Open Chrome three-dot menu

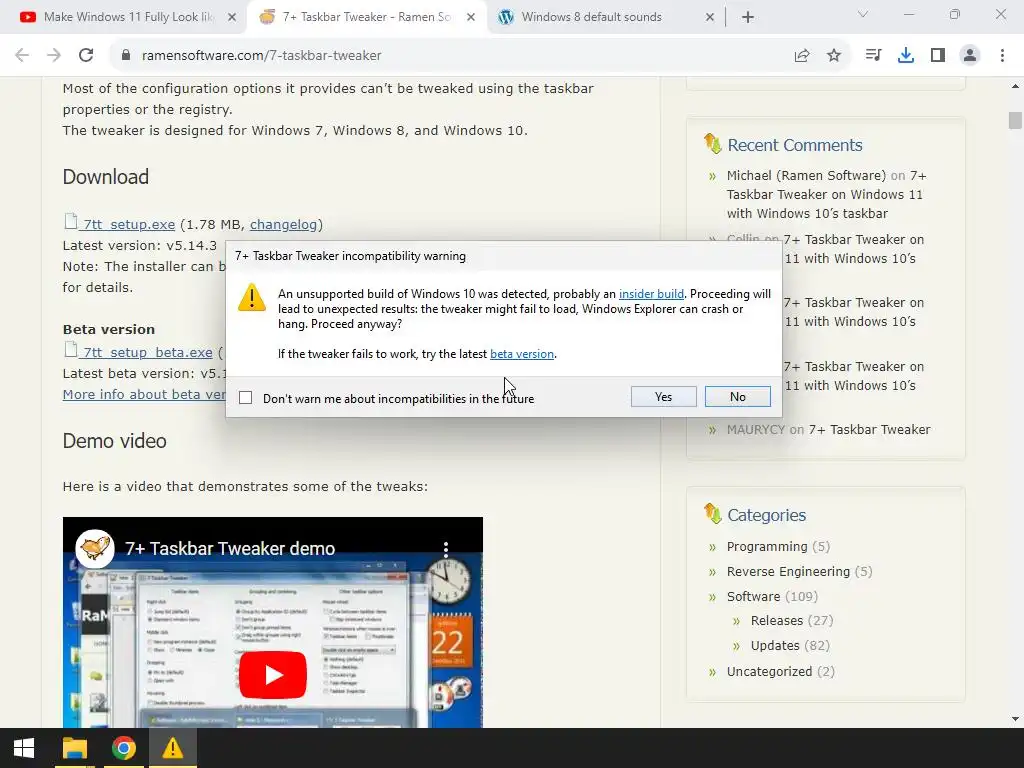click(x=1002, y=56)
